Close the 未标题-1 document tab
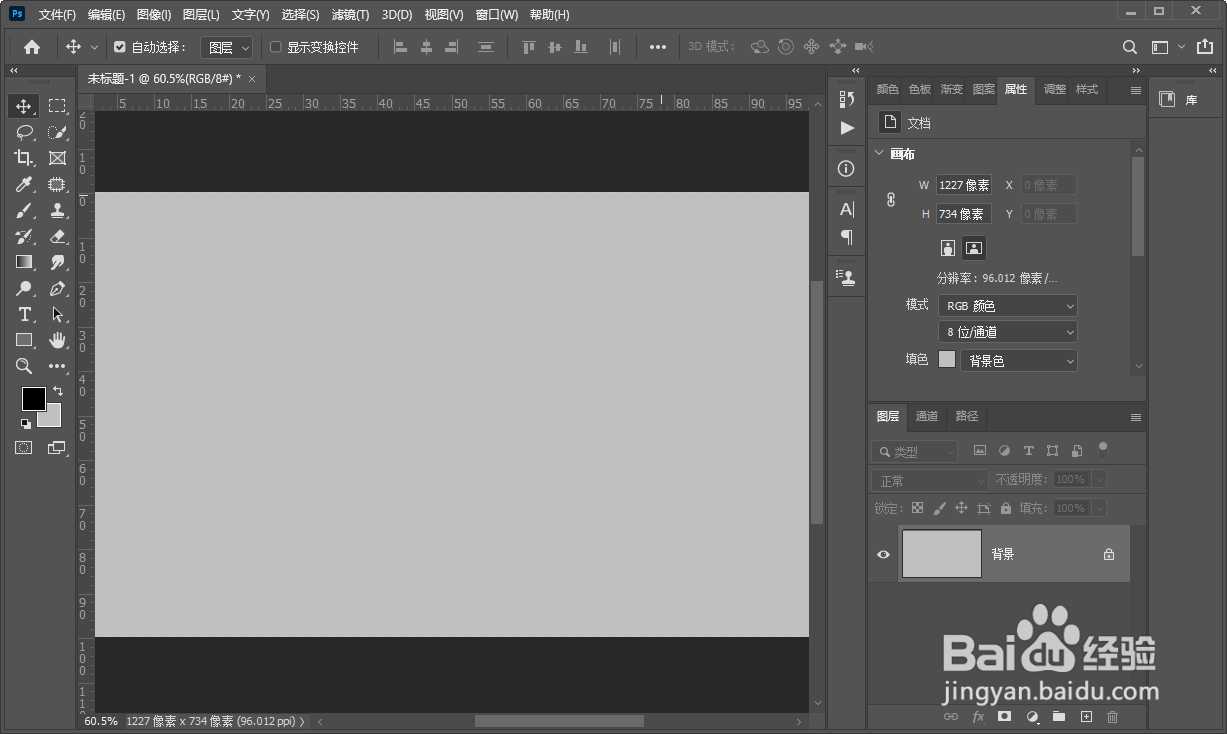This screenshot has width=1227, height=734. pyautogui.click(x=252, y=79)
